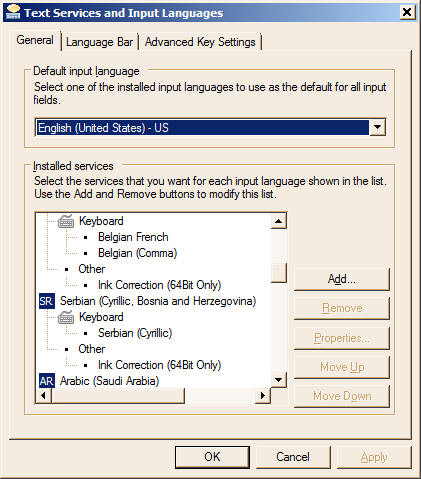Select Belgian (Comma) keyboard layout
Screen dimensions: 421x479
pos(137,253)
